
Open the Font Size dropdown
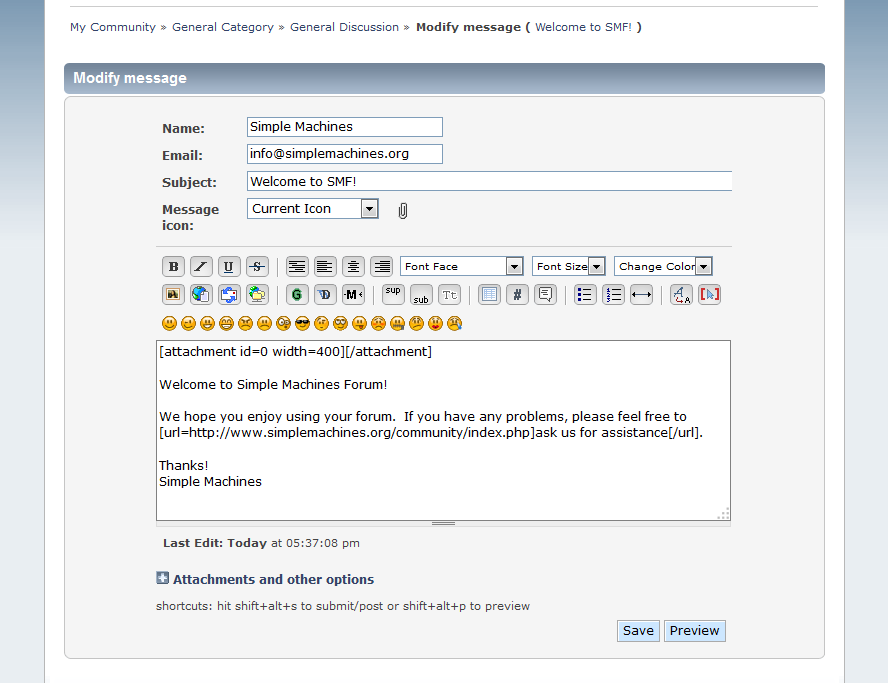pos(569,266)
